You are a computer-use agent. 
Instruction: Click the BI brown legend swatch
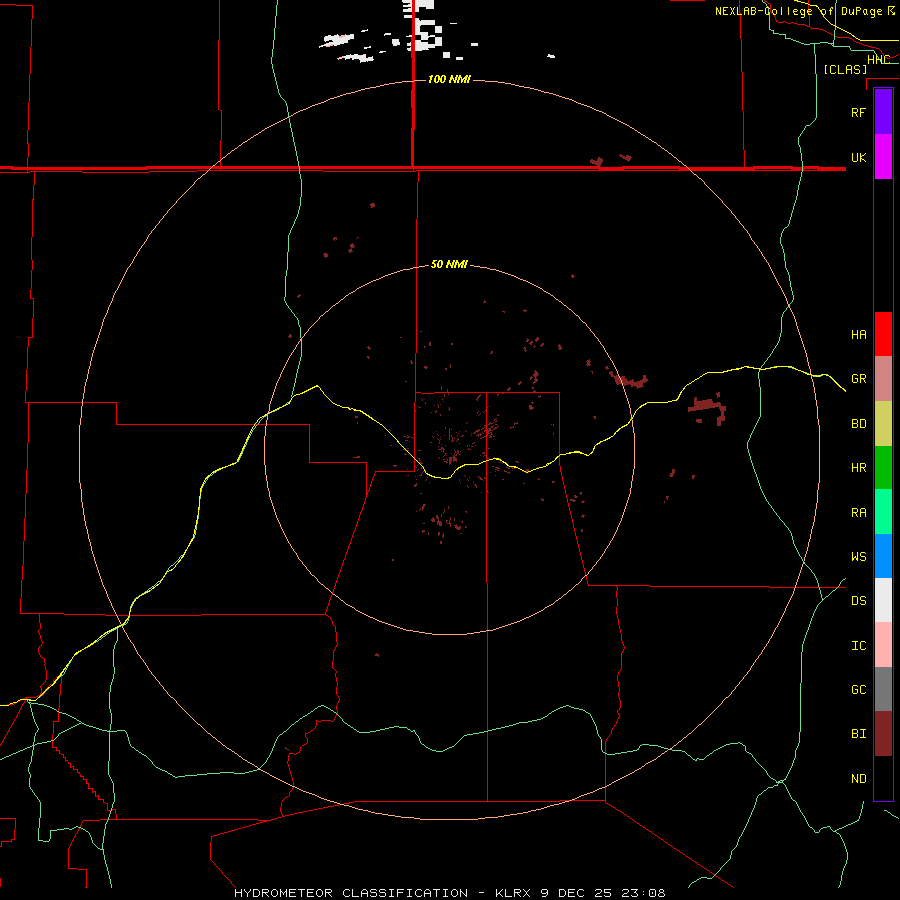point(883,734)
